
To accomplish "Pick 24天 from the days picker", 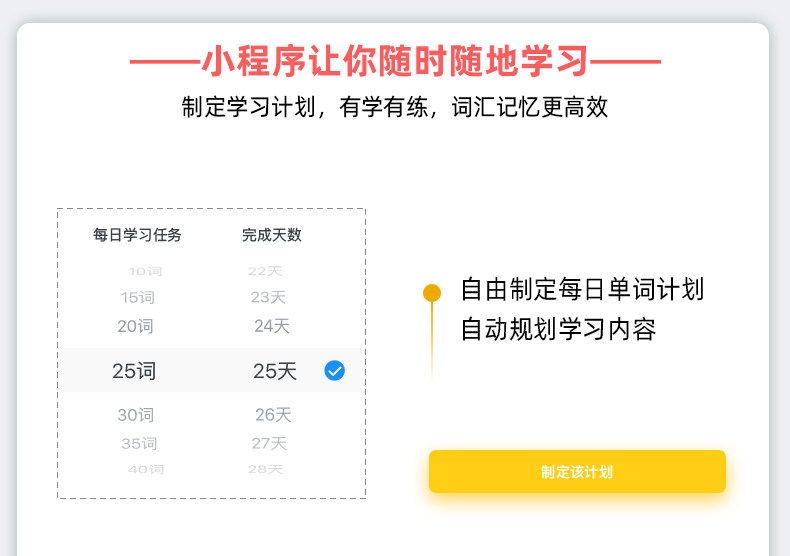I will [x=271, y=326].
